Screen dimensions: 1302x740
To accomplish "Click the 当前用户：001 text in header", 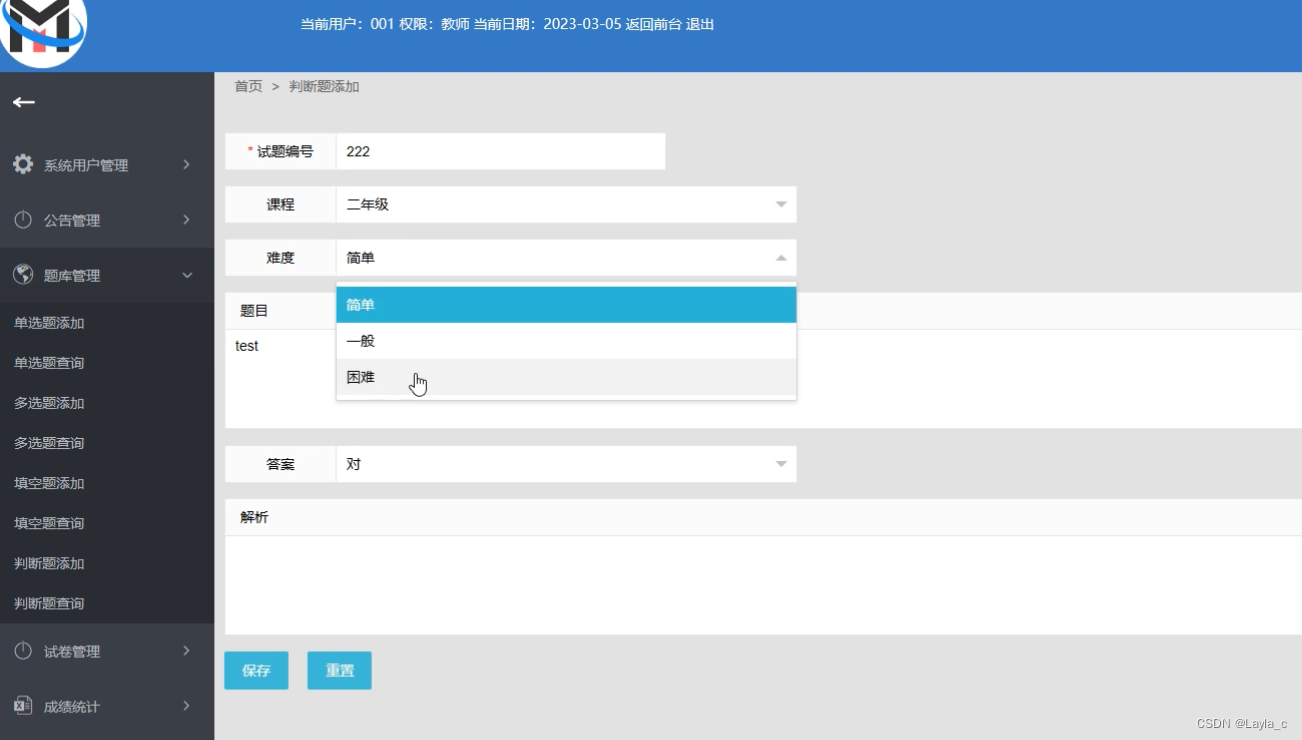I will [347, 24].
